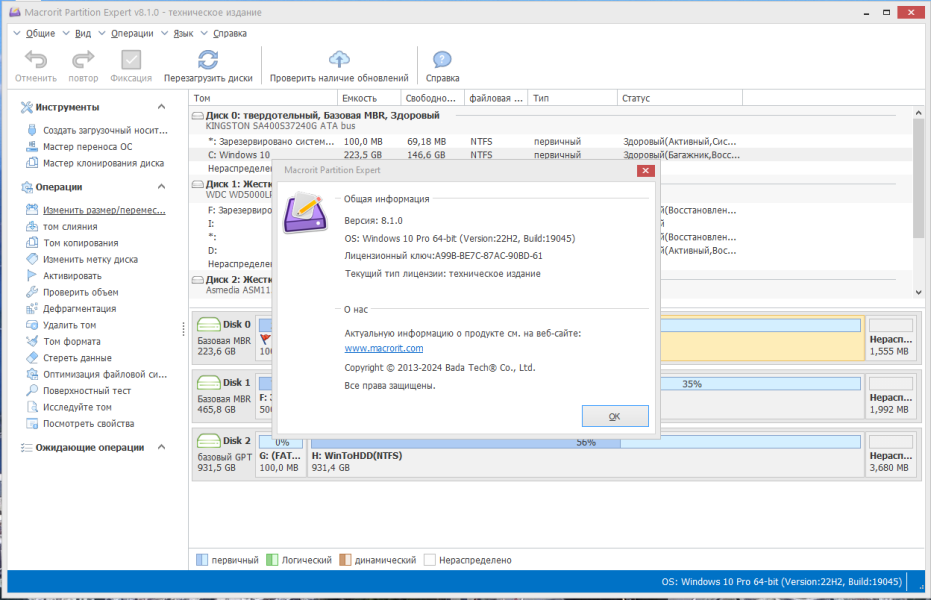Start Дефрагментация operation
The height and width of the screenshot is (600, 931).
point(71,309)
